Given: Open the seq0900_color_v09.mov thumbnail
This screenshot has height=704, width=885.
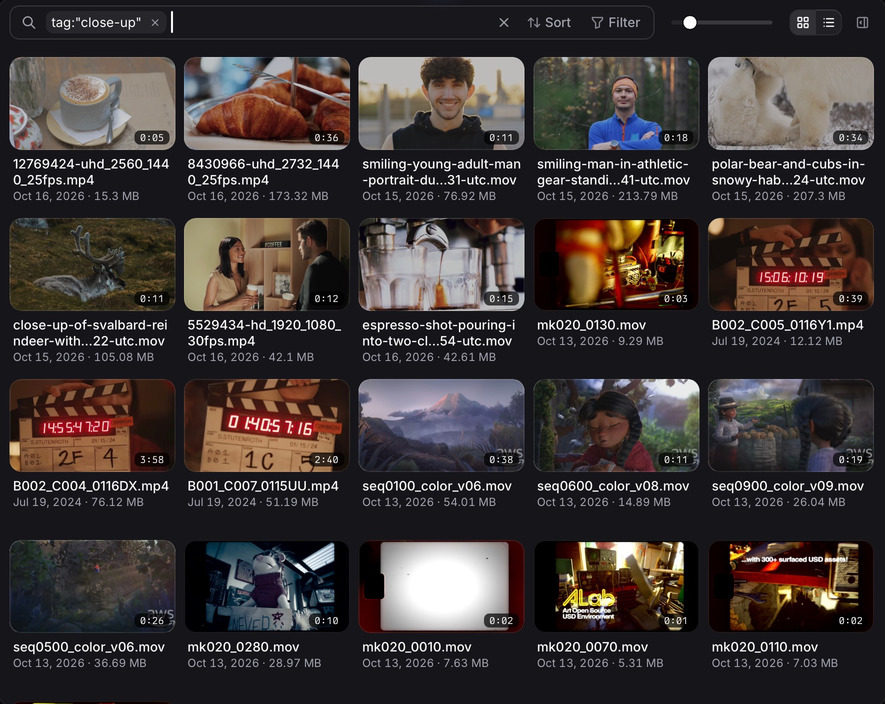Looking at the screenshot, I should point(791,425).
